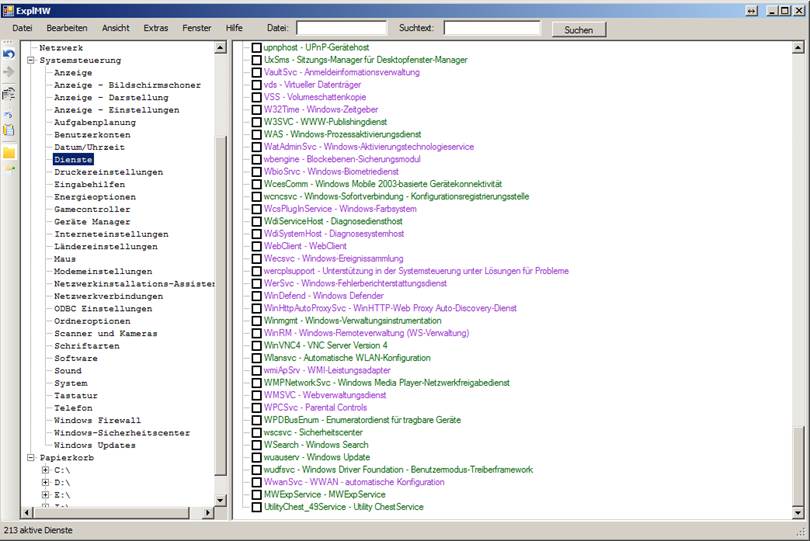
Task: Click the tree panel scroll-up arrow
Action: pyautogui.click(x=220, y=48)
